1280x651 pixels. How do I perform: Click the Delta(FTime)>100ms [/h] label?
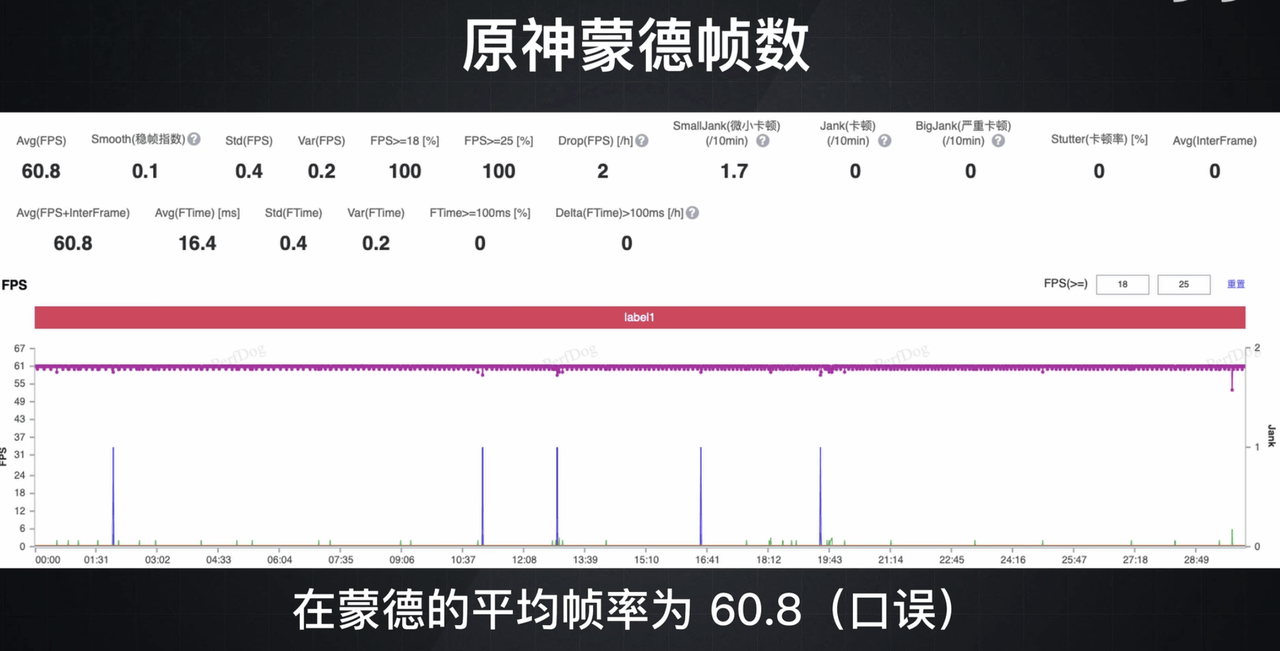coord(619,213)
